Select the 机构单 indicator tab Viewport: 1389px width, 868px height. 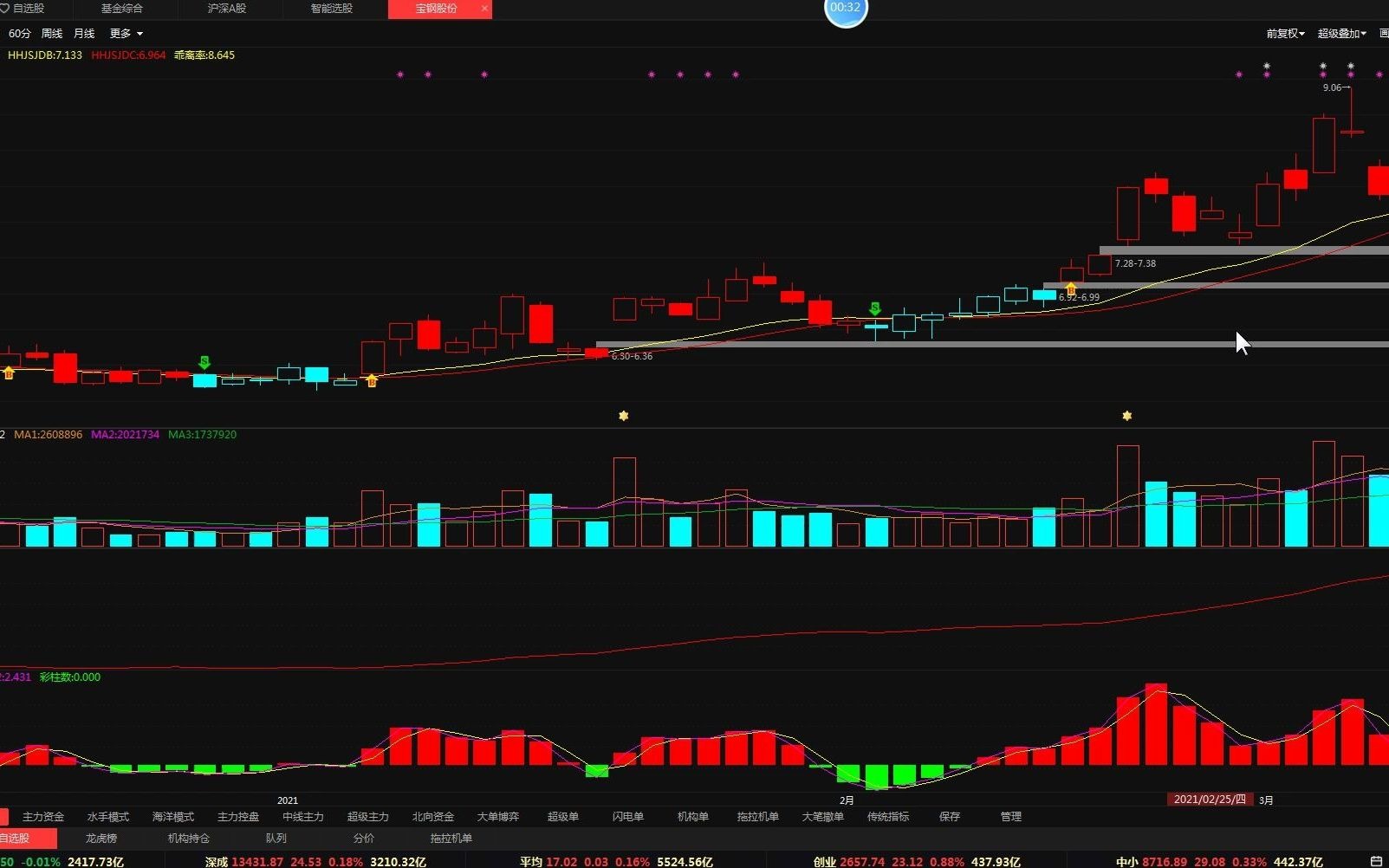pos(693,817)
